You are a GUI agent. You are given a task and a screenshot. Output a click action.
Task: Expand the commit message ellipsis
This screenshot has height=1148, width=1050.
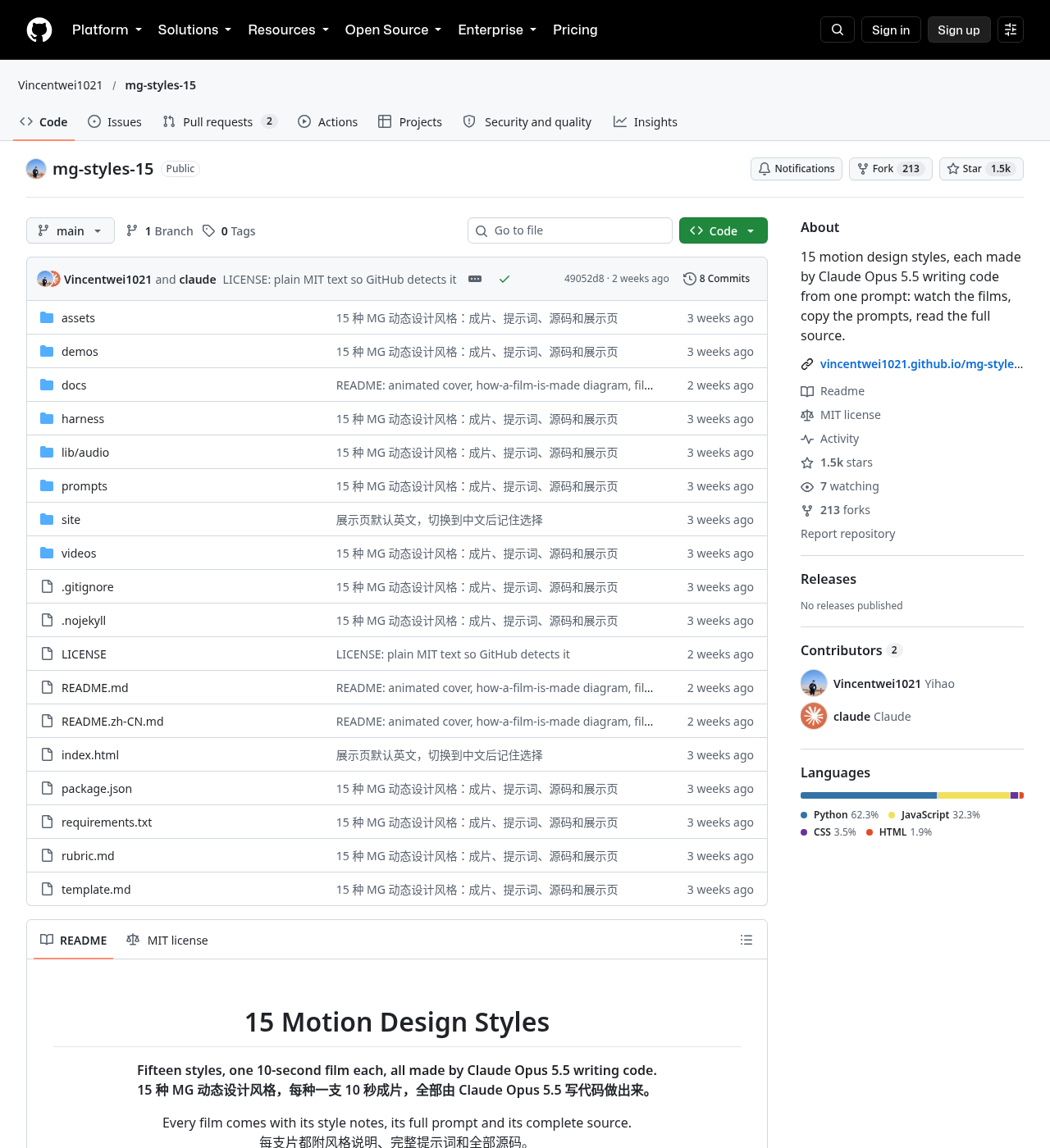tap(475, 279)
